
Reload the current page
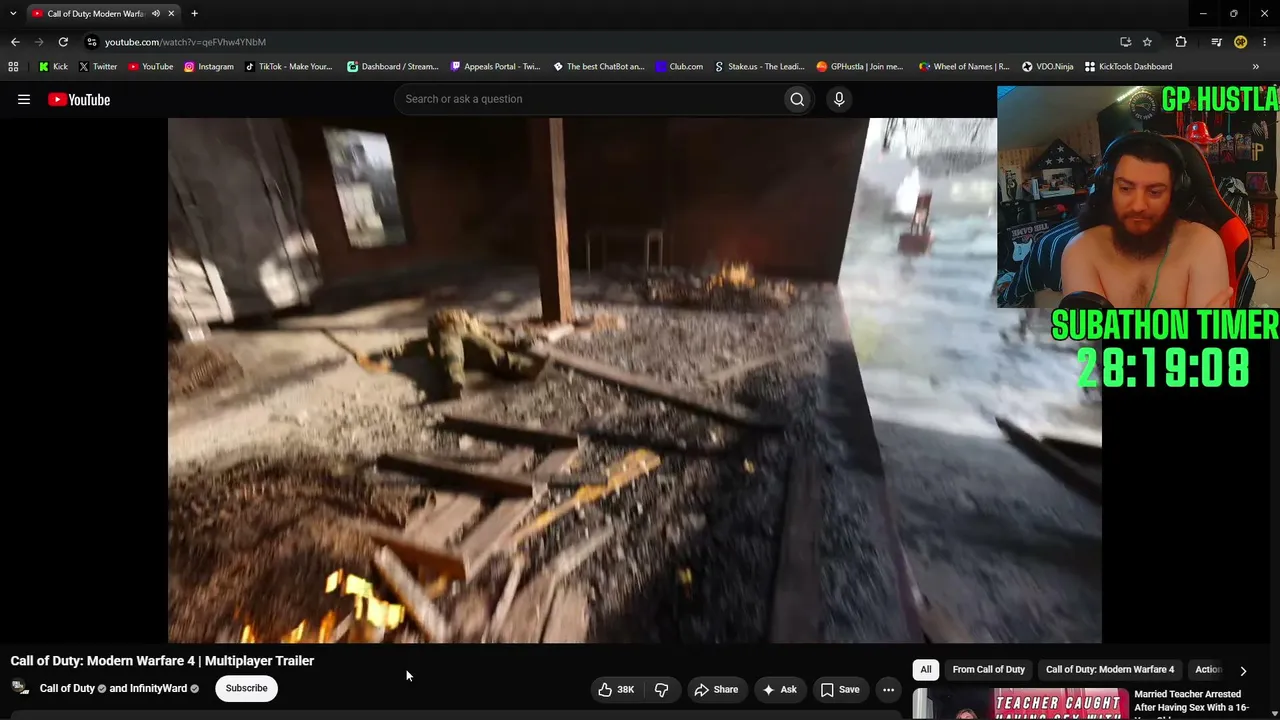tap(63, 42)
